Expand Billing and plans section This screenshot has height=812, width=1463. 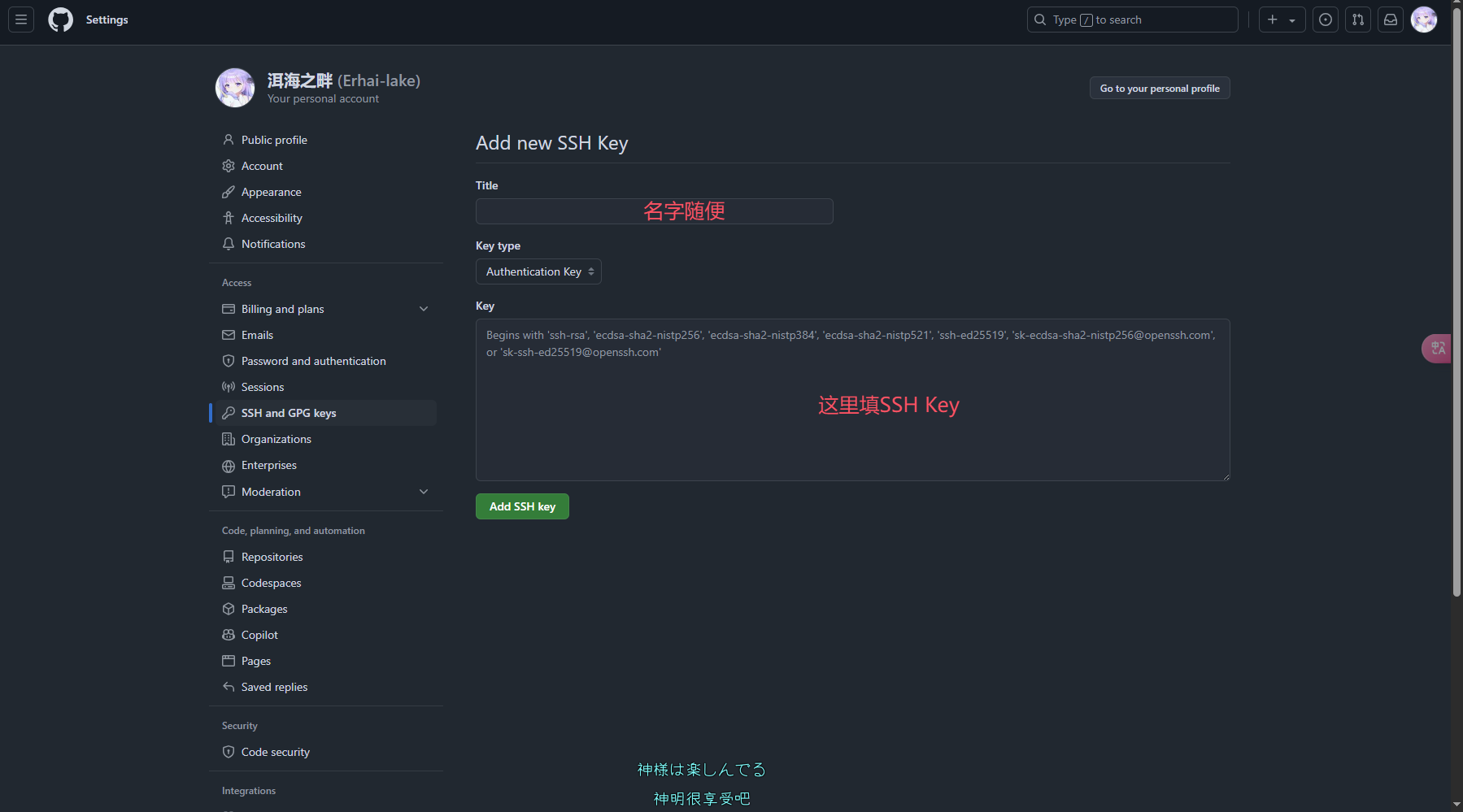[x=423, y=309]
